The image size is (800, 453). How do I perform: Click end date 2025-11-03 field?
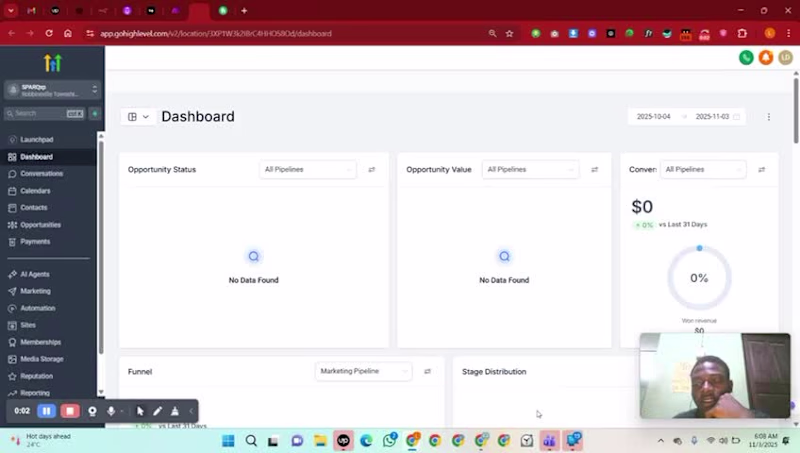pos(712,117)
